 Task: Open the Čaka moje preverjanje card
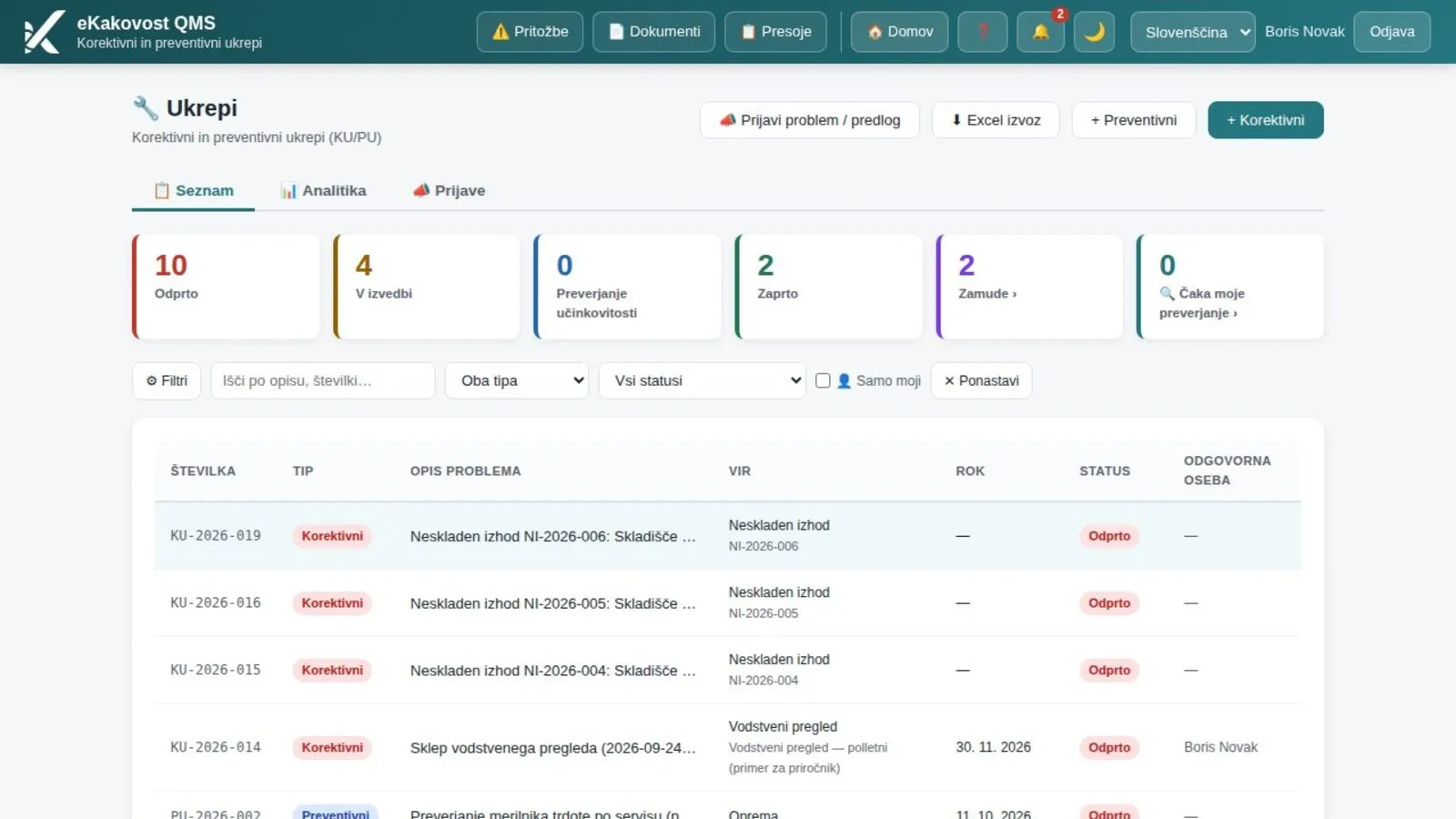(x=1230, y=287)
